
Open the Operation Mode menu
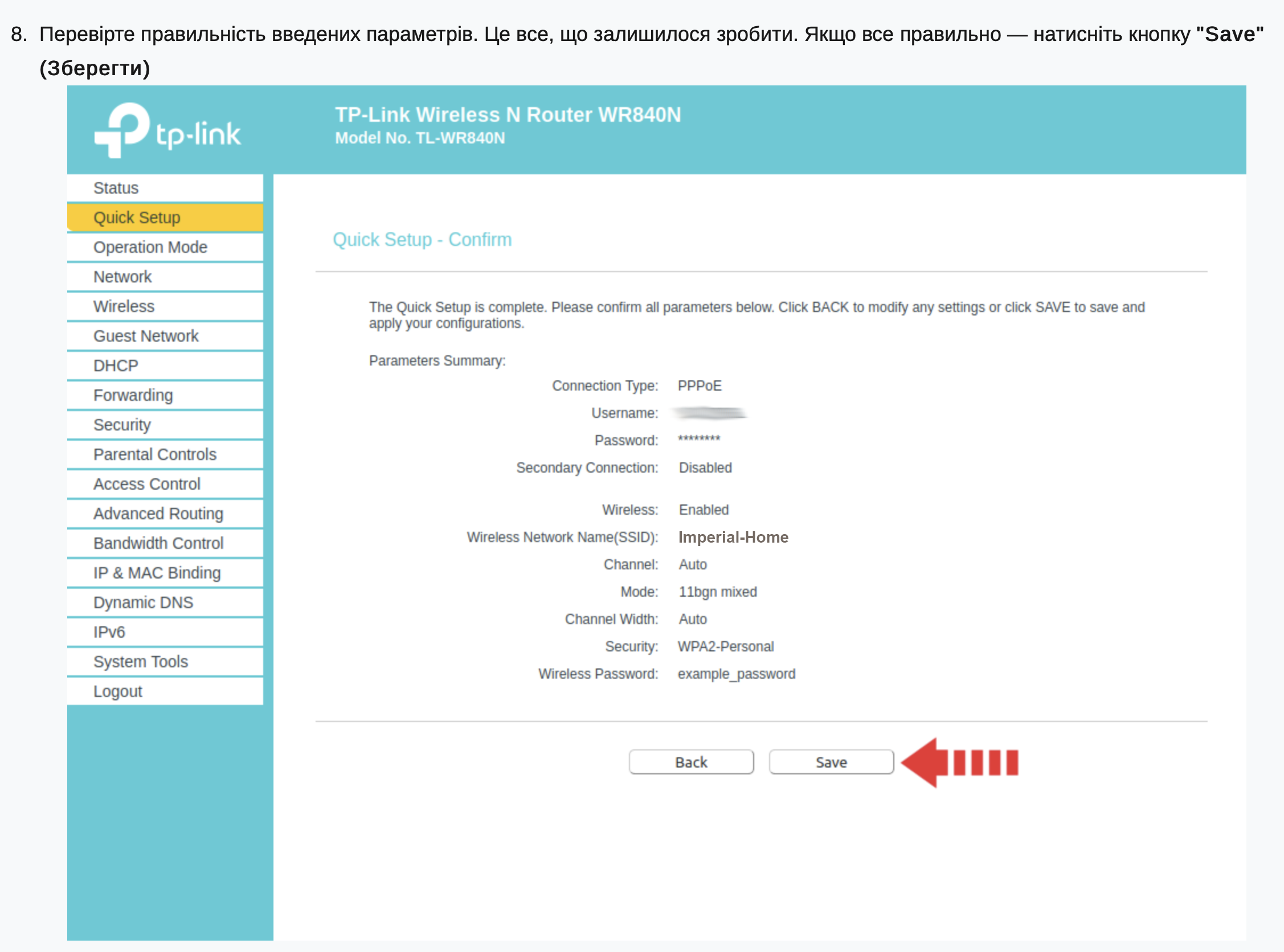click(150, 247)
